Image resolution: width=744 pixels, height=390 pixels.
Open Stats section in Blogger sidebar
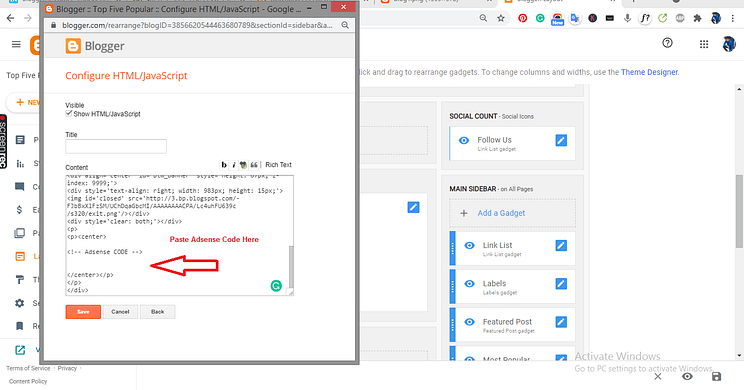coord(20,164)
